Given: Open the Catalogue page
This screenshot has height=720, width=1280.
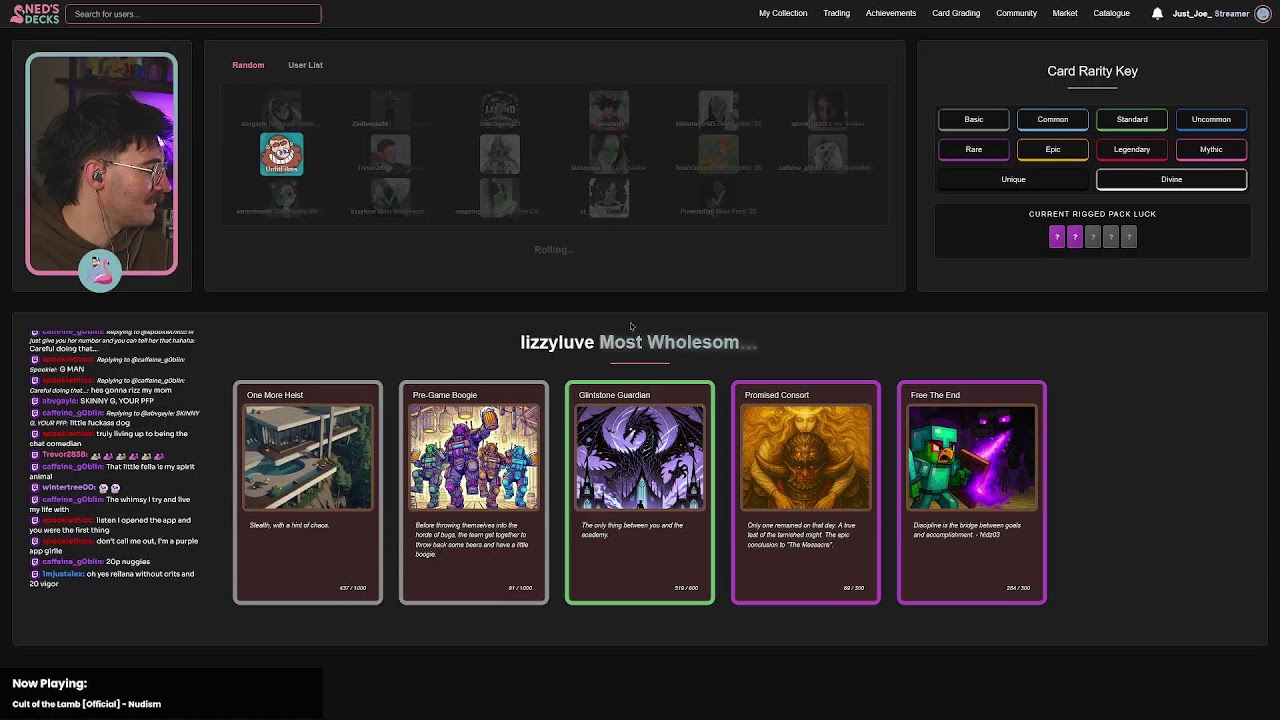Looking at the screenshot, I should (x=1111, y=14).
